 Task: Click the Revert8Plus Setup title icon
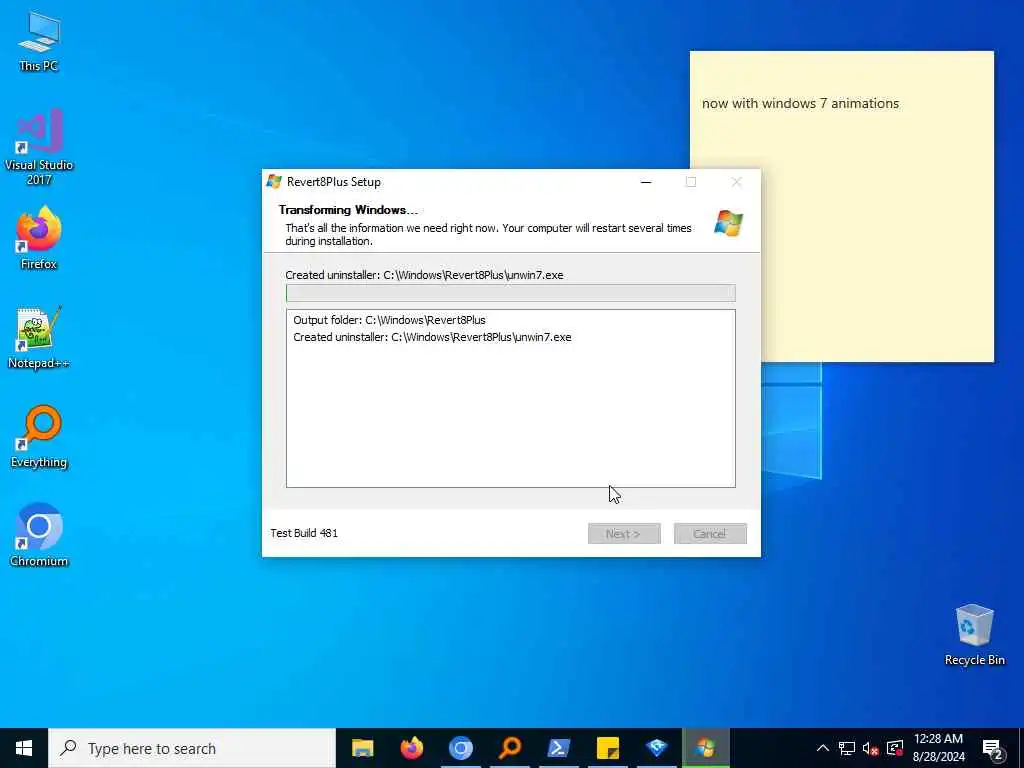point(274,182)
